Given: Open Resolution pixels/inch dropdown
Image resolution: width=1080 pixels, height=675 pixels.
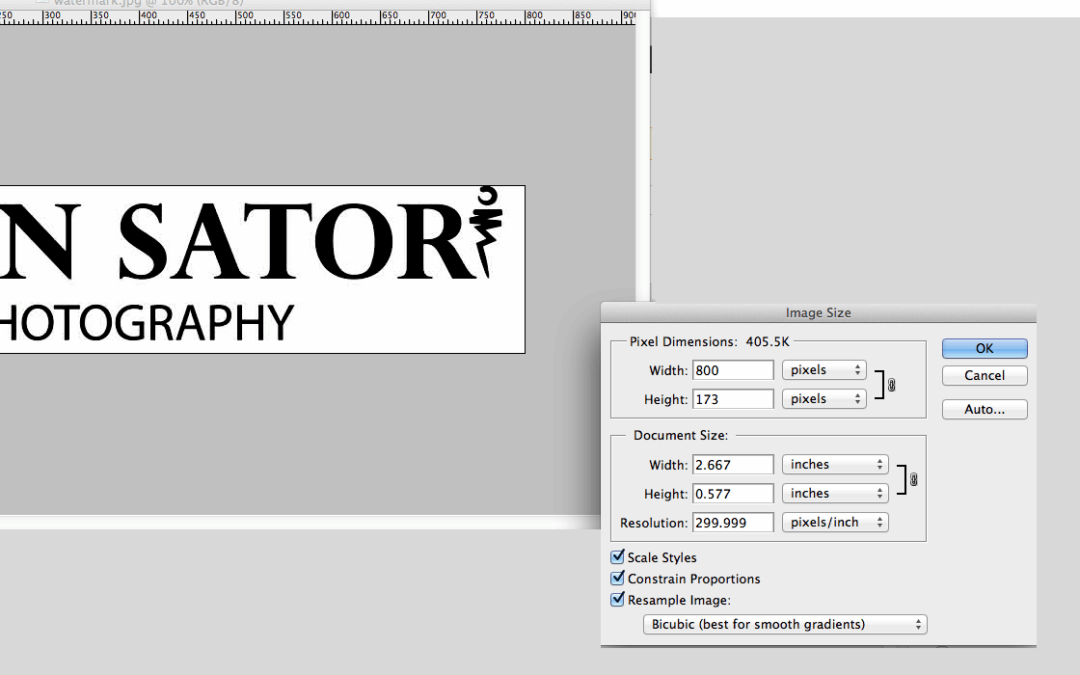Looking at the screenshot, I should [835, 522].
